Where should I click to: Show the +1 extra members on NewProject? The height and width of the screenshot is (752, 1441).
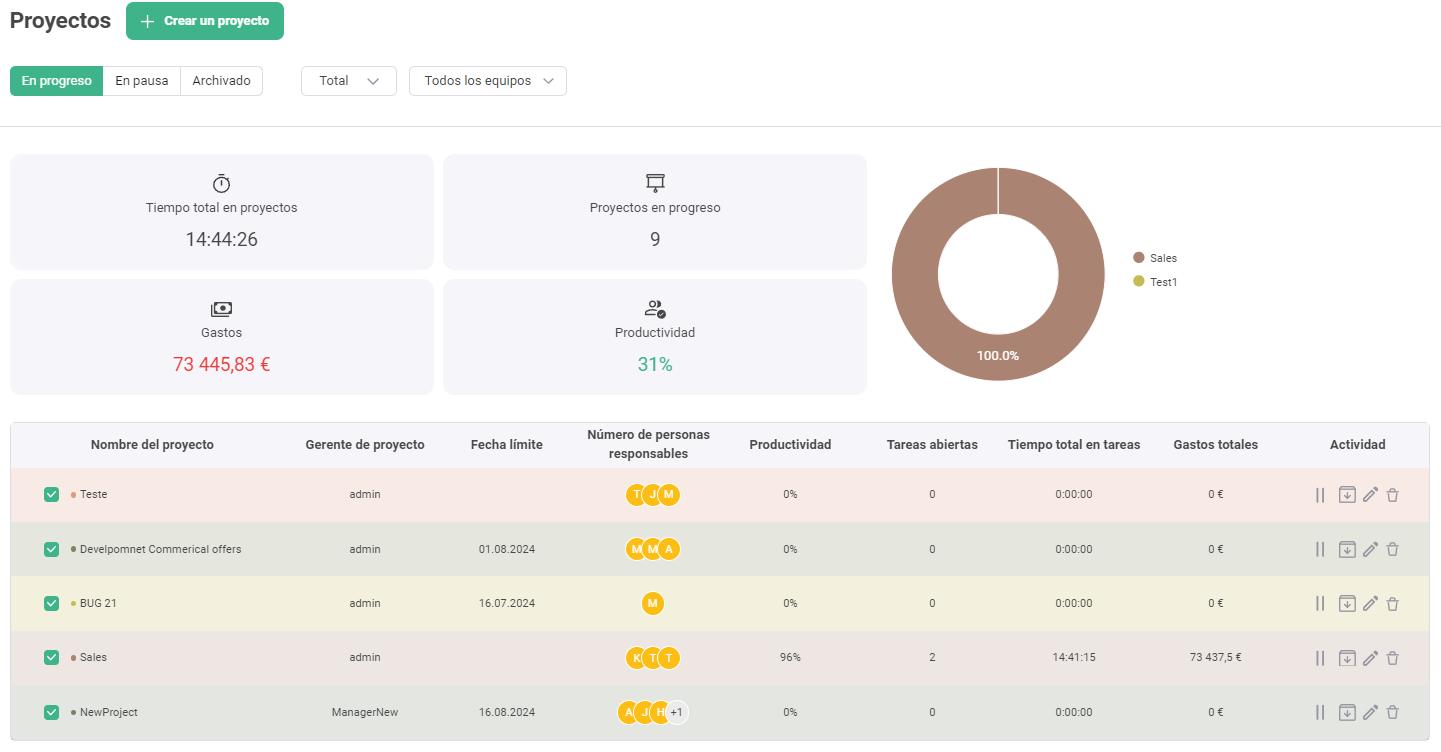[677, 712]
